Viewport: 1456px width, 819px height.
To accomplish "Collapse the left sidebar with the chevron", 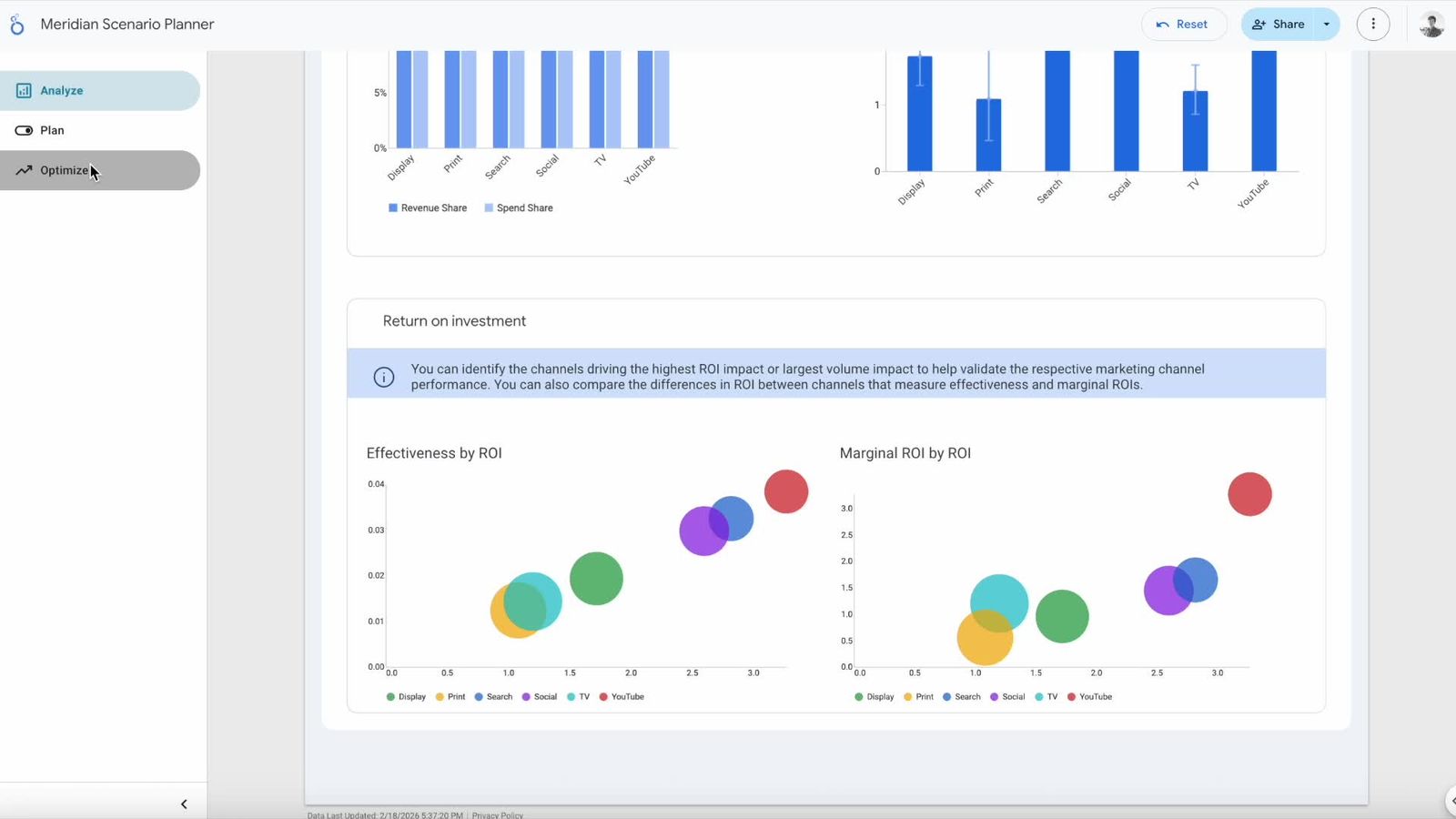I will click(x=183, y=804).
